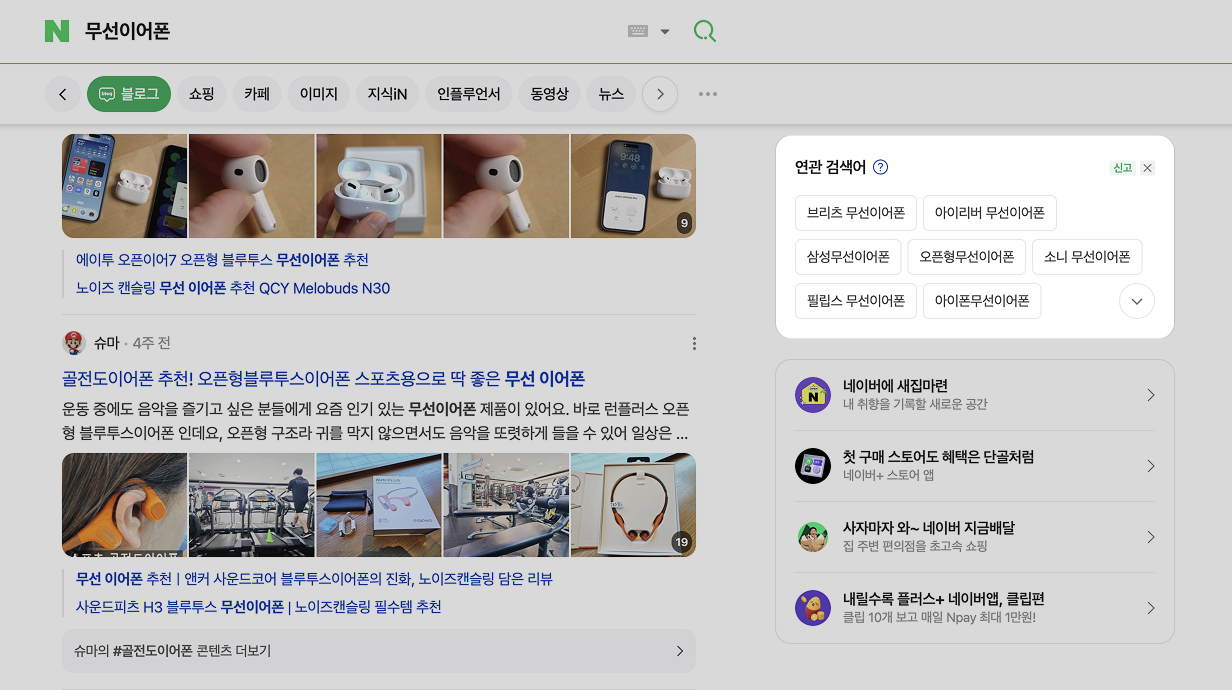The width and height of the screenshot is (1232, 690).
Task: Select the 필립스 무선이어폰 keyword
Action: [856, 301]
